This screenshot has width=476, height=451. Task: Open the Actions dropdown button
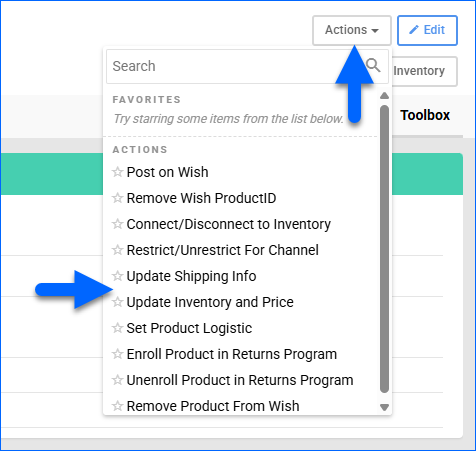click(352, 30)
